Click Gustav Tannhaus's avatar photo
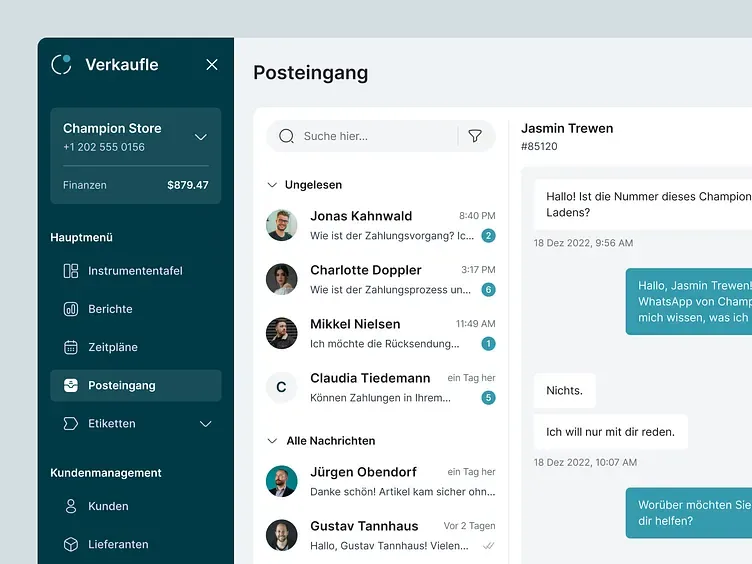Viewport: 752px width, 564px height. coord(282,536)
